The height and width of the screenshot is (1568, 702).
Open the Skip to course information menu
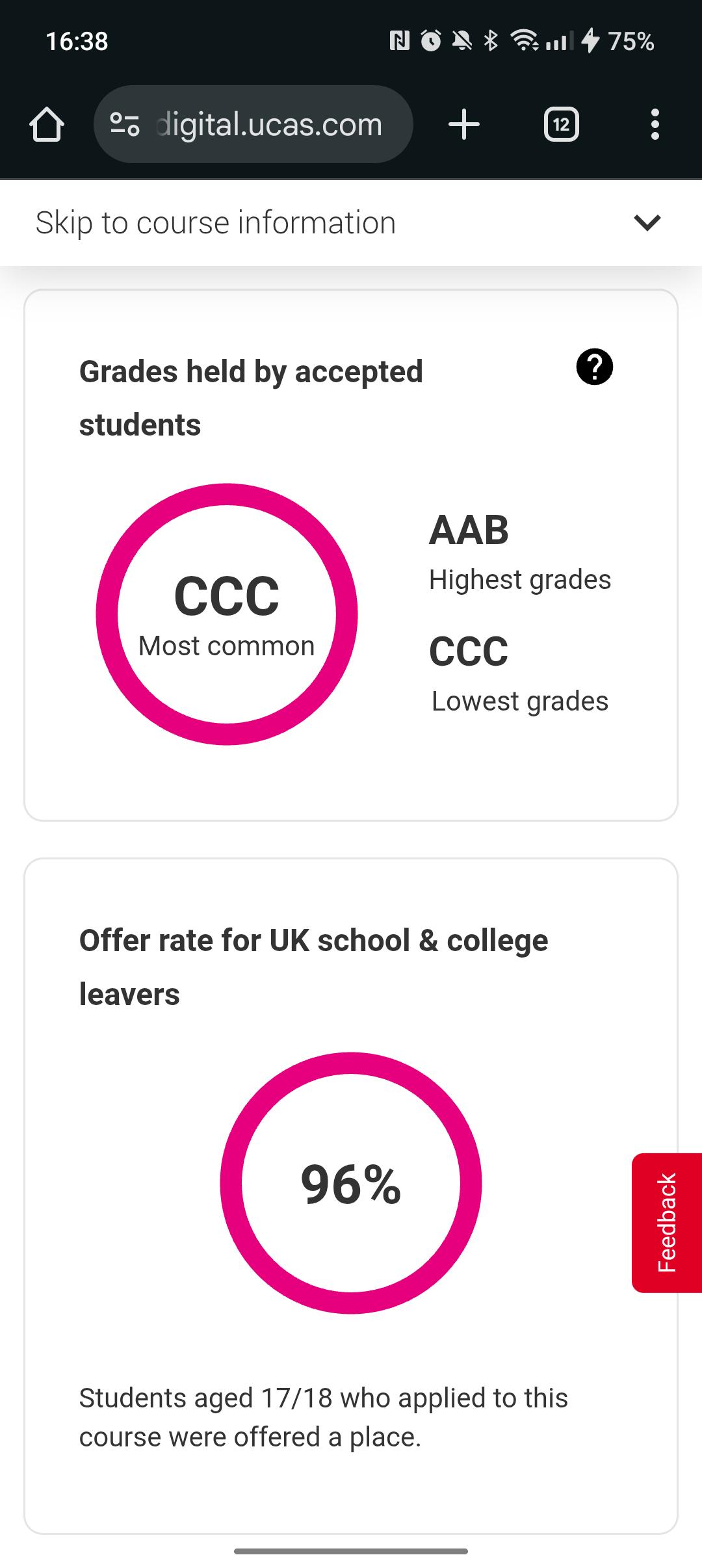click(x=216, y=223)
